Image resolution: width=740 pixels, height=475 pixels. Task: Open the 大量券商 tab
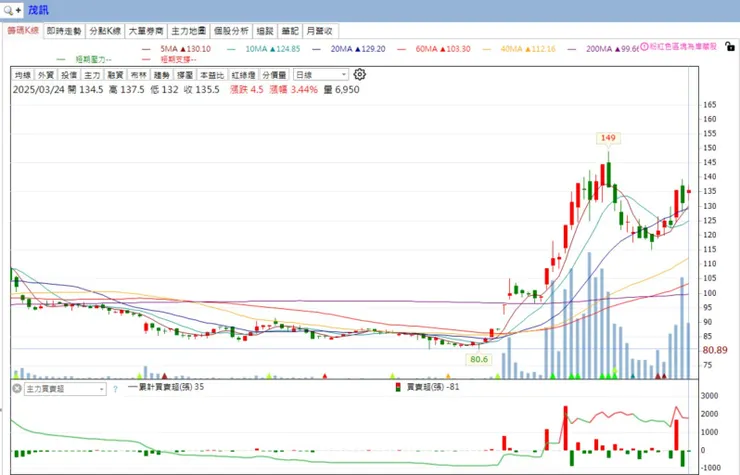point(146,31)
